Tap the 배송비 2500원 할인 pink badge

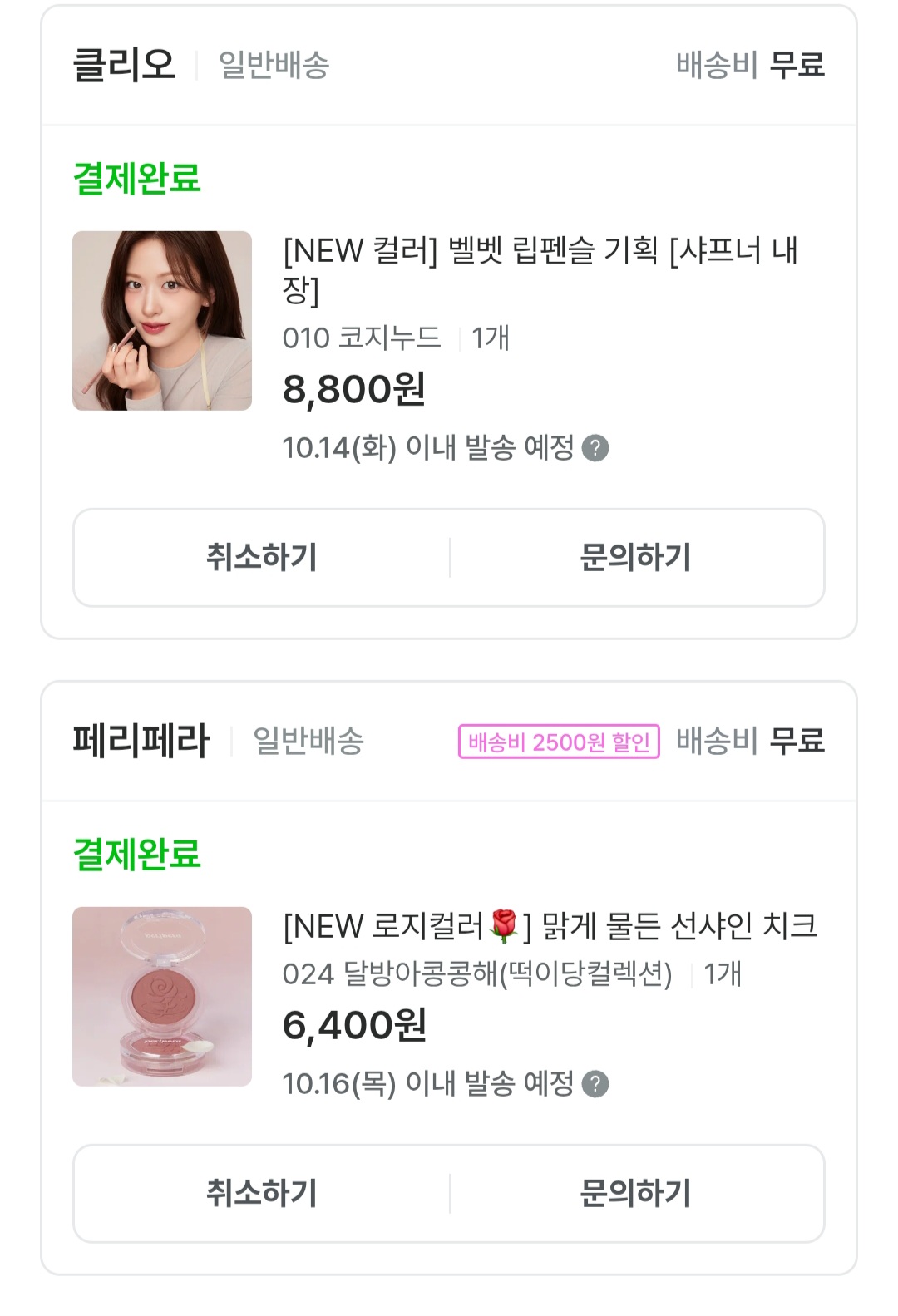point(559,742)
